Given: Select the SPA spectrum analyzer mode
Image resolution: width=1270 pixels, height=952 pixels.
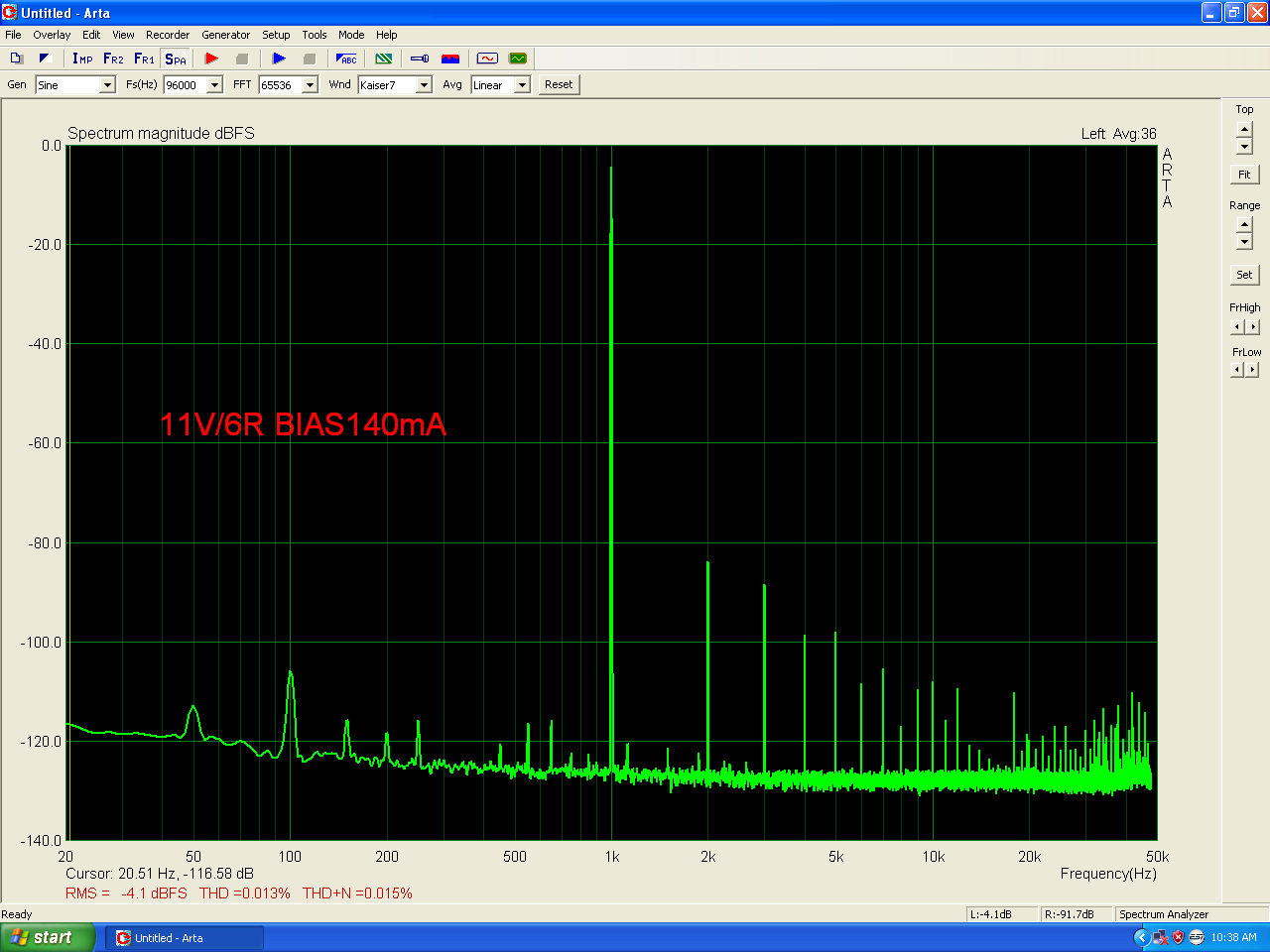Looking at the screenshot, I should click(176, 59).
